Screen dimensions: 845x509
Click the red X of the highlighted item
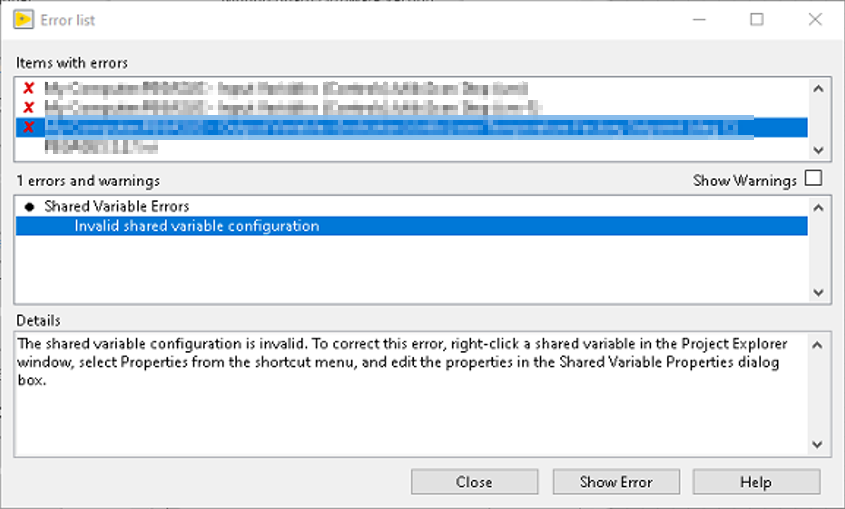tap(29, 127)
